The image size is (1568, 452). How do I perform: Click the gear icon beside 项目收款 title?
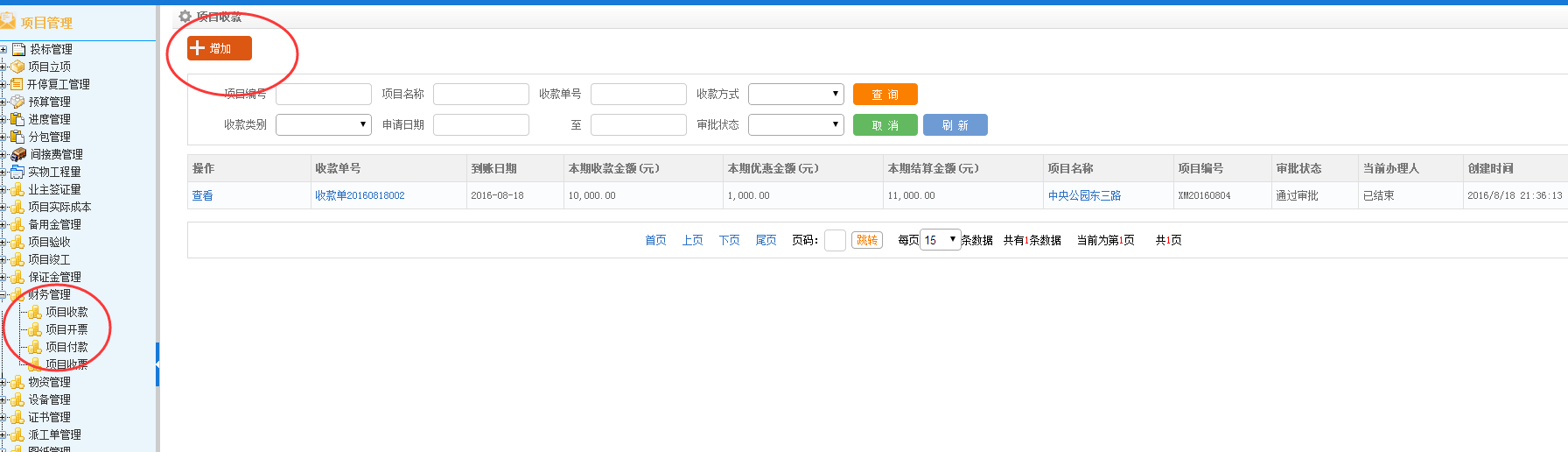coord(185,17)
